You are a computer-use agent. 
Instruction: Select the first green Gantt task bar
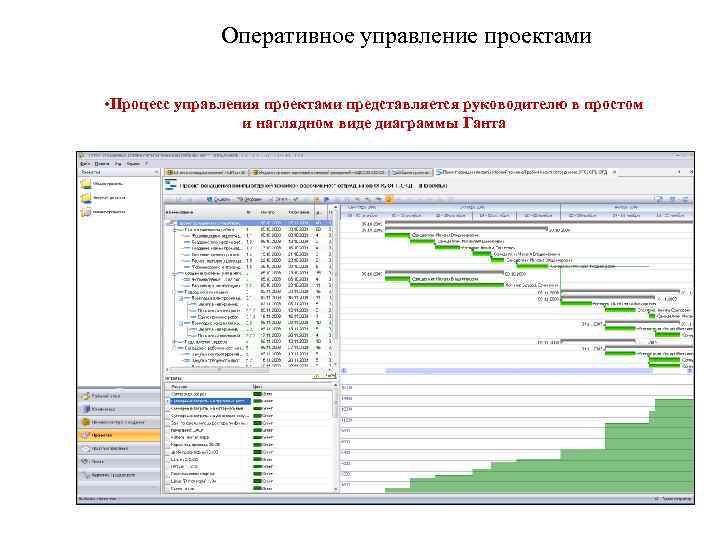(x=397, y=236)
